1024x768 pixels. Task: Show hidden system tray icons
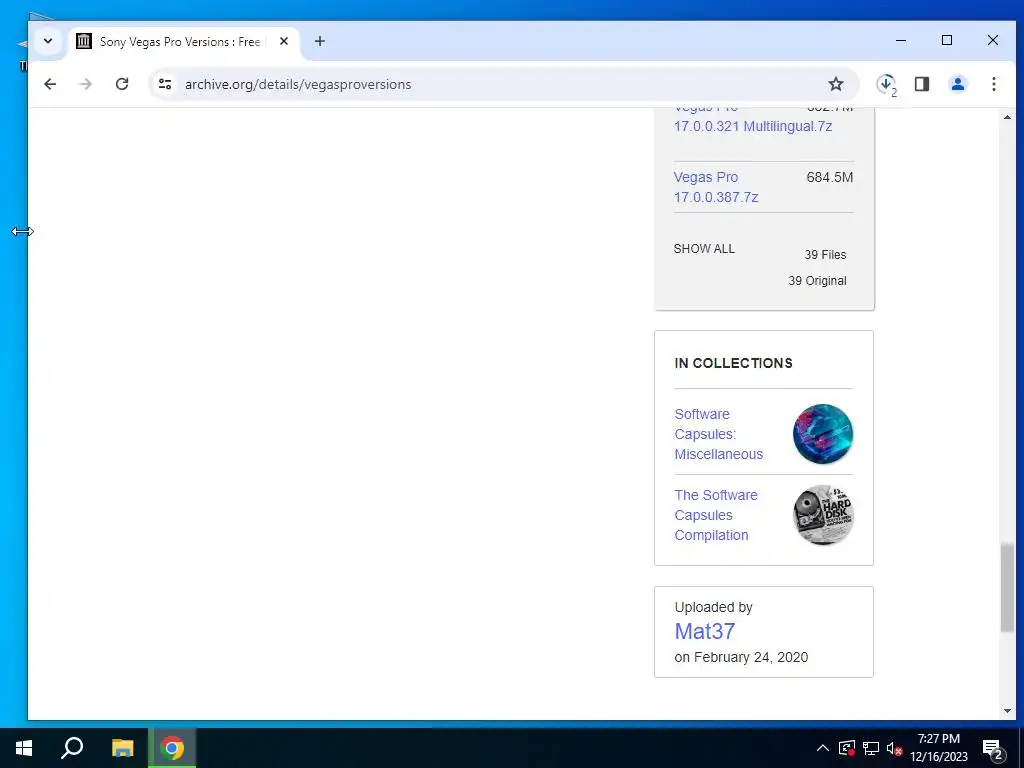pyautogui.click(x=823, y=748)
